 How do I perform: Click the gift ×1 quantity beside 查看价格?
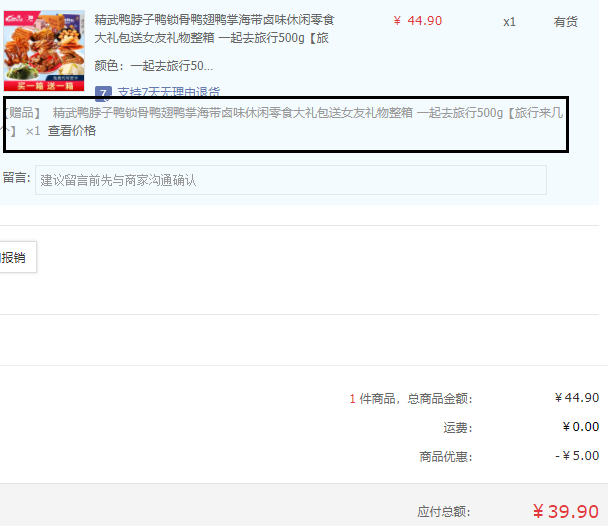[33, 131]
